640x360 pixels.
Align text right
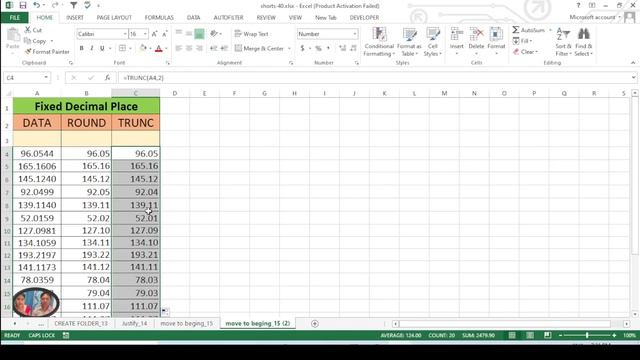[199, 48]
